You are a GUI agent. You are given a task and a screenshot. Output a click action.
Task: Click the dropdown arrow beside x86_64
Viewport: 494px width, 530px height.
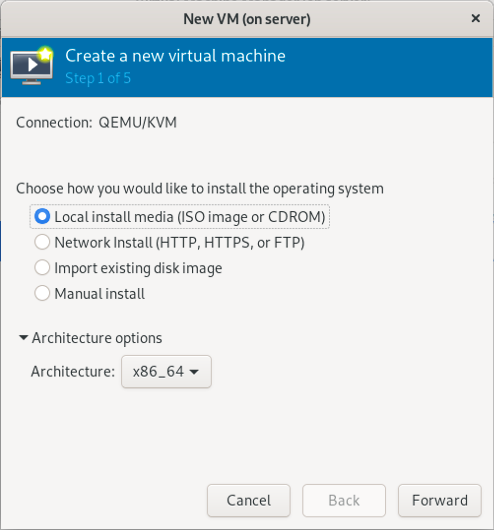point(194,372)
